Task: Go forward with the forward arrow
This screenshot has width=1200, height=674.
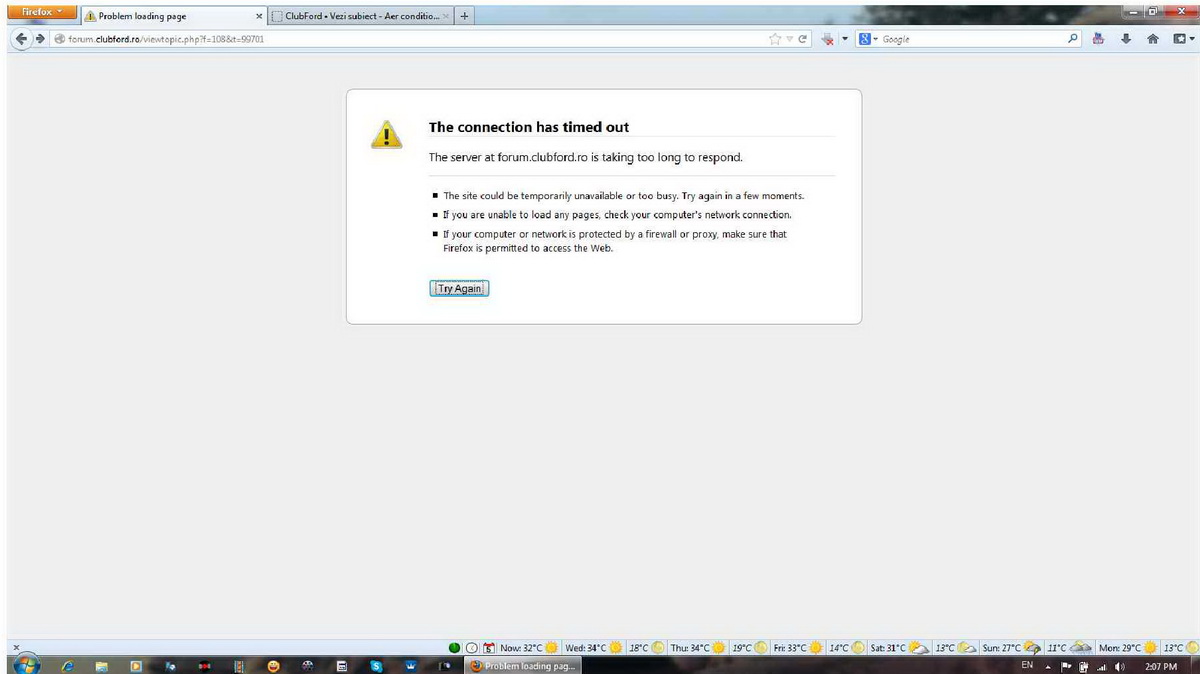Action: click(x=41, y=39)
